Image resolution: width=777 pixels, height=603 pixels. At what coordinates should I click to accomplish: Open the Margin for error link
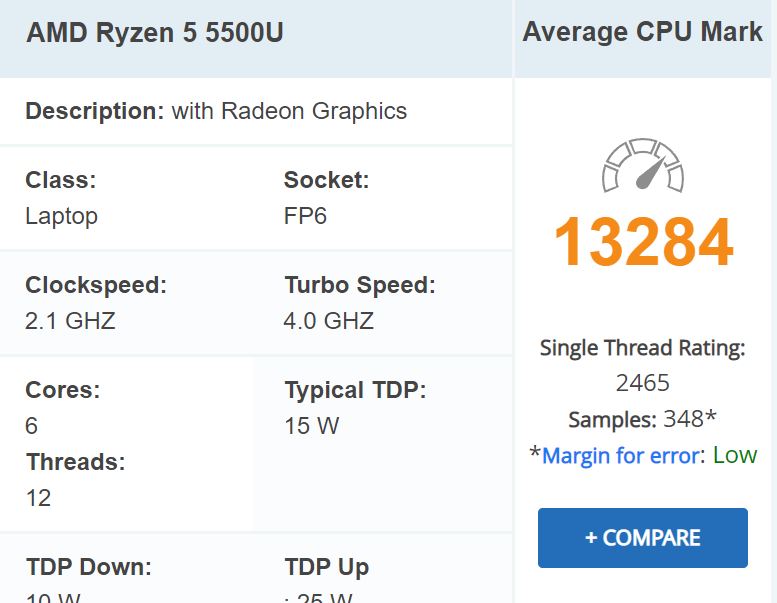tap(621, 455)
